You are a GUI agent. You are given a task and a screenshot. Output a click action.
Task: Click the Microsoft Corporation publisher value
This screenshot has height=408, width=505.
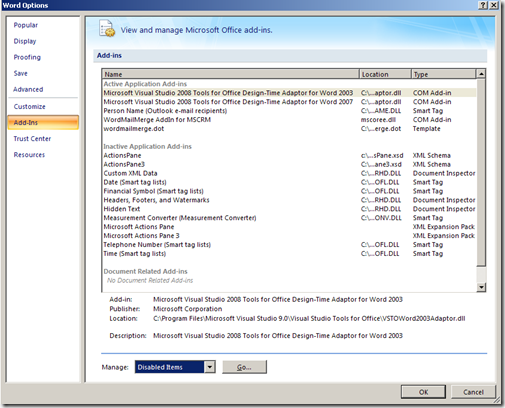[x=187, y=309]
